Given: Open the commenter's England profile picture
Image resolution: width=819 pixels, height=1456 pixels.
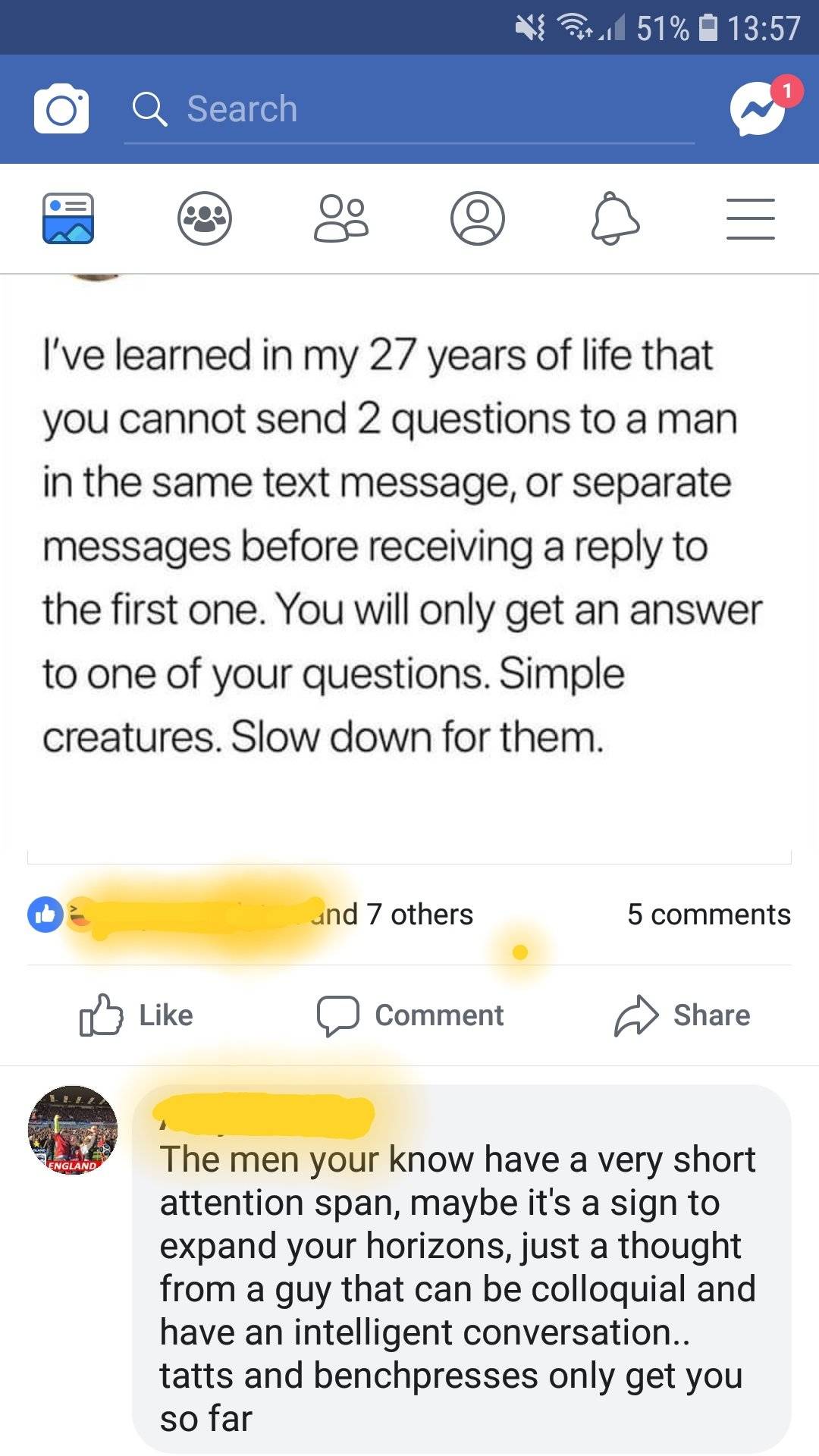Looking at the screenshot, I should (x=73, y=1130).
